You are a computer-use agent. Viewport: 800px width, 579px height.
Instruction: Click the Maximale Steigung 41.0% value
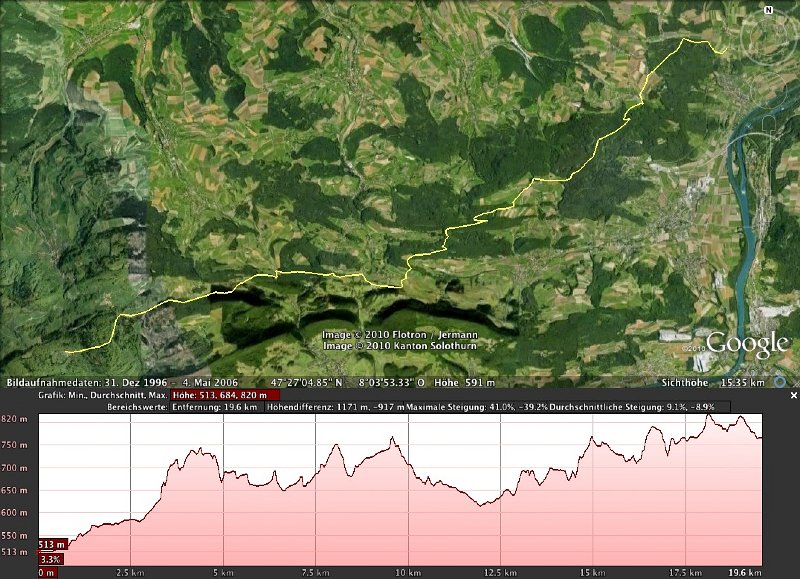[x=459, y=408]
